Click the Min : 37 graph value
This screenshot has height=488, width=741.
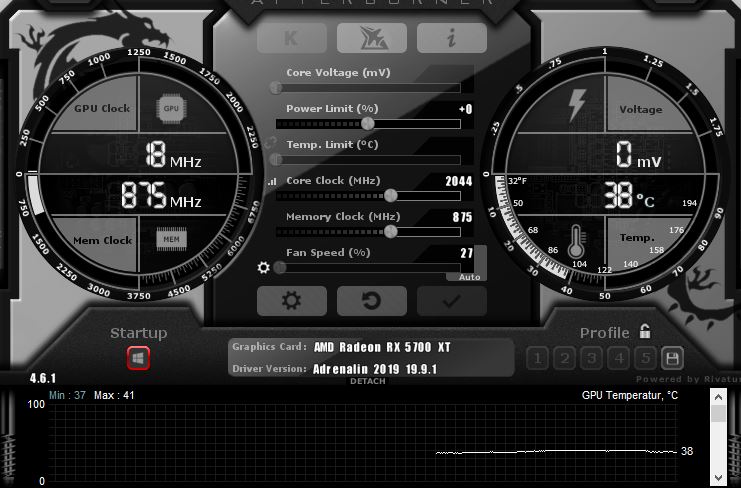pyautogui.click(x=67, y=395)
